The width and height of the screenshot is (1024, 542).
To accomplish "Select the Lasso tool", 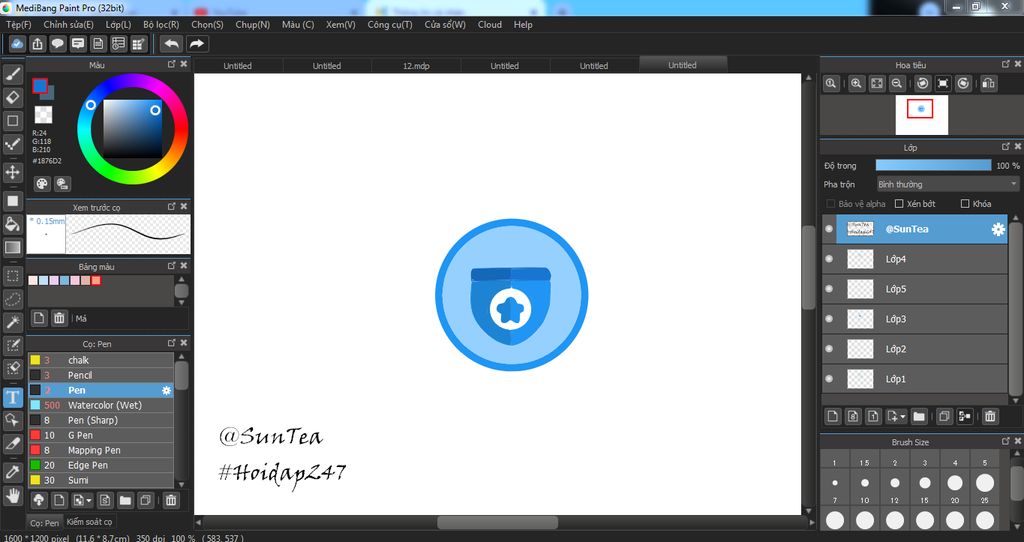I will coord(12,299).
